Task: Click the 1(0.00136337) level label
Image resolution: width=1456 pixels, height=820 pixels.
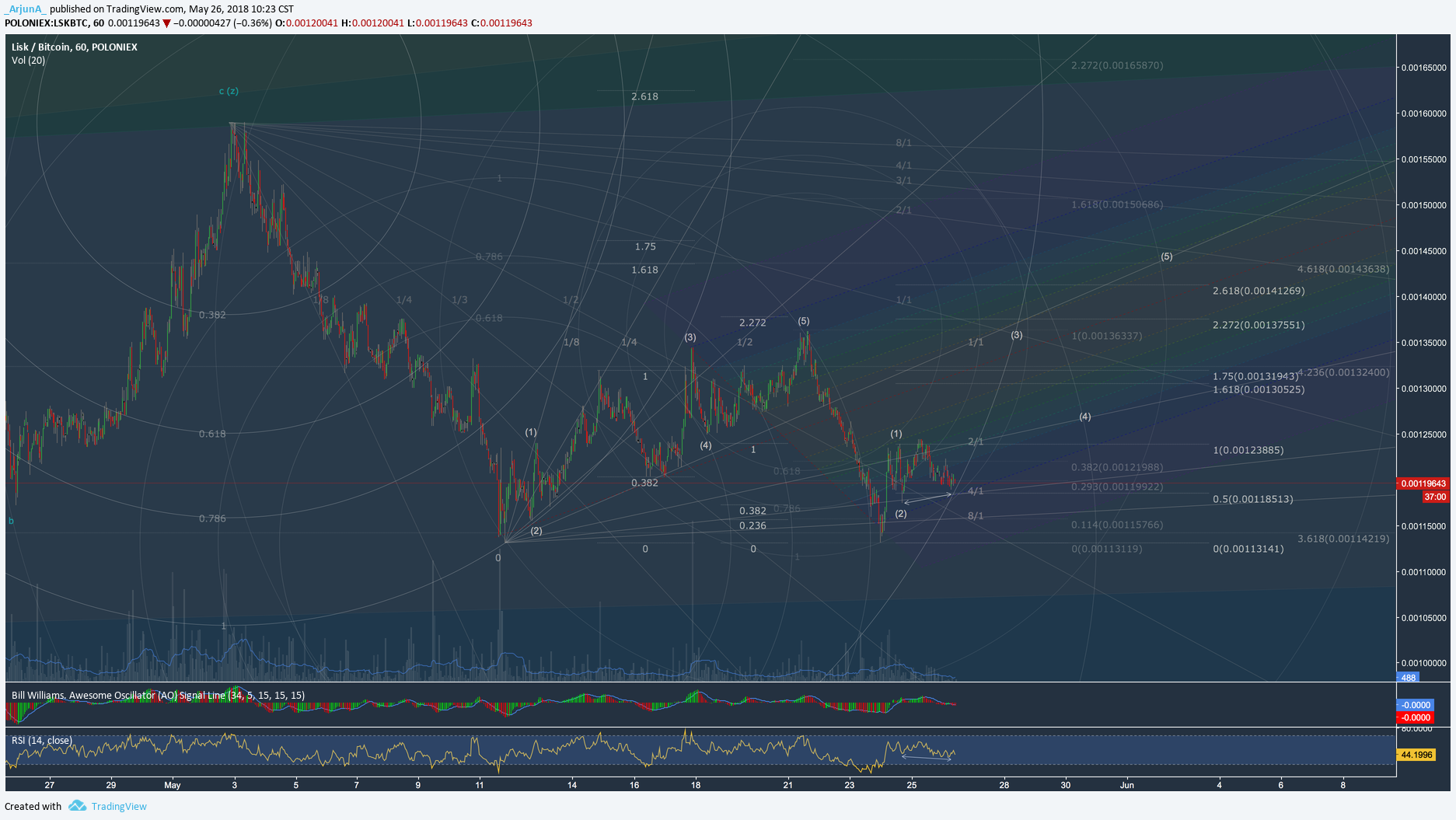Action: coord(1107,336)
